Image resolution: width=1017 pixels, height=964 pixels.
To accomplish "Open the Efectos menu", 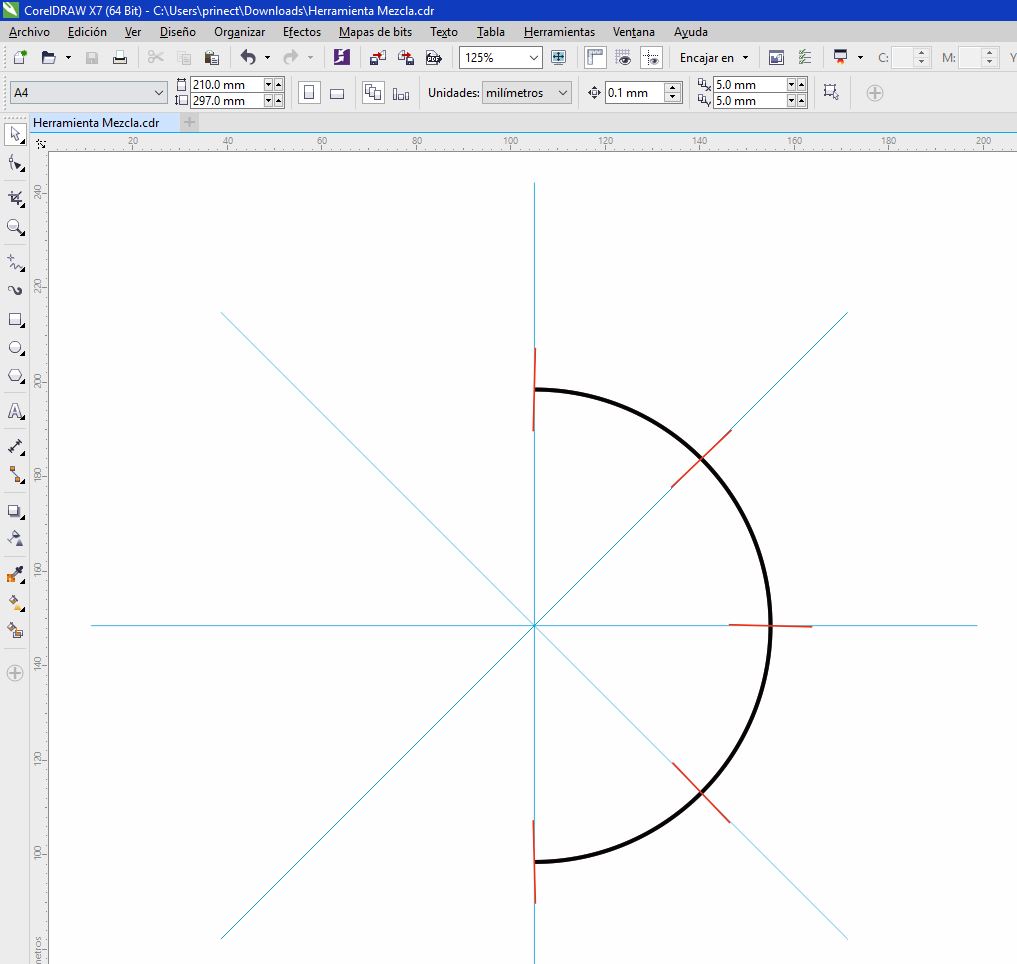I will tap(302, 32).
